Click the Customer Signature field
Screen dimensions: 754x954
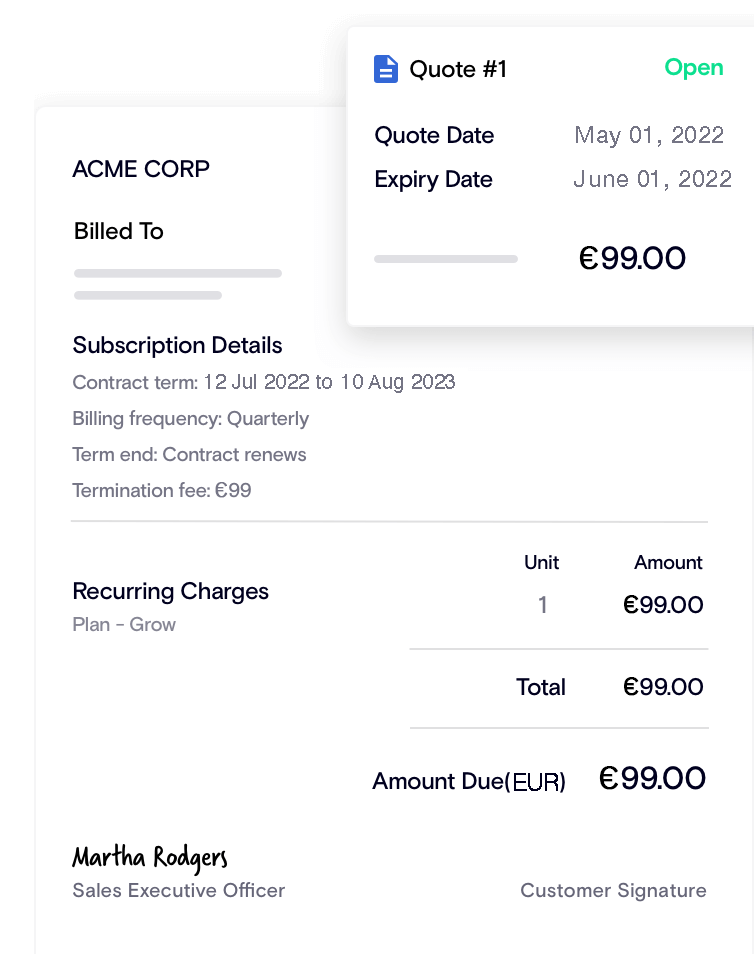tap(613, 891)
